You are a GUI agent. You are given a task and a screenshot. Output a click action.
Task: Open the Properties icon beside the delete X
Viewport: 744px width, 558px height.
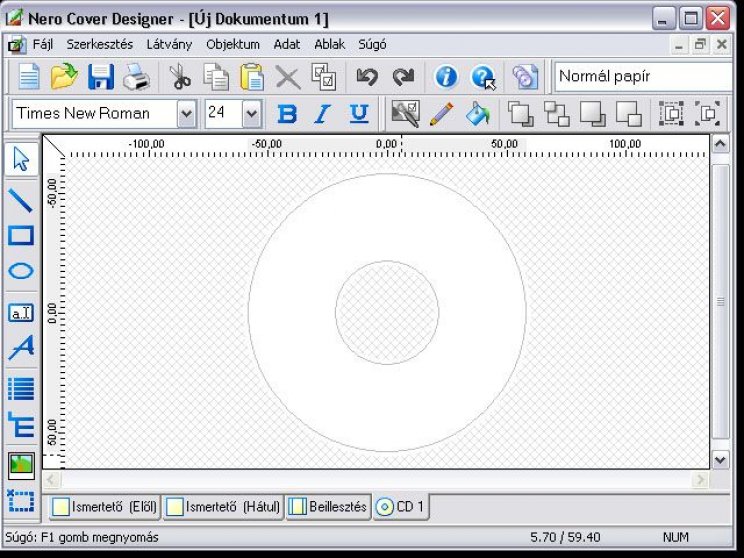coord(324,77)
